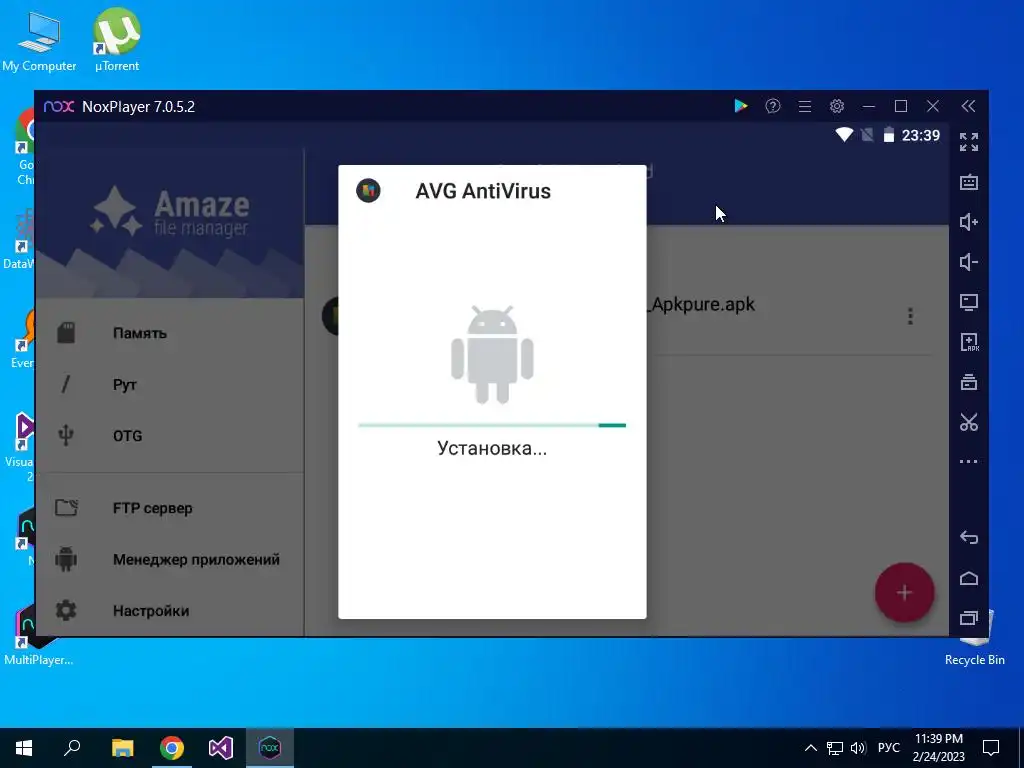The image size is (1024, 768).
Task: Open the Nox sidebar screen display icon
Action: pos(968,302)
